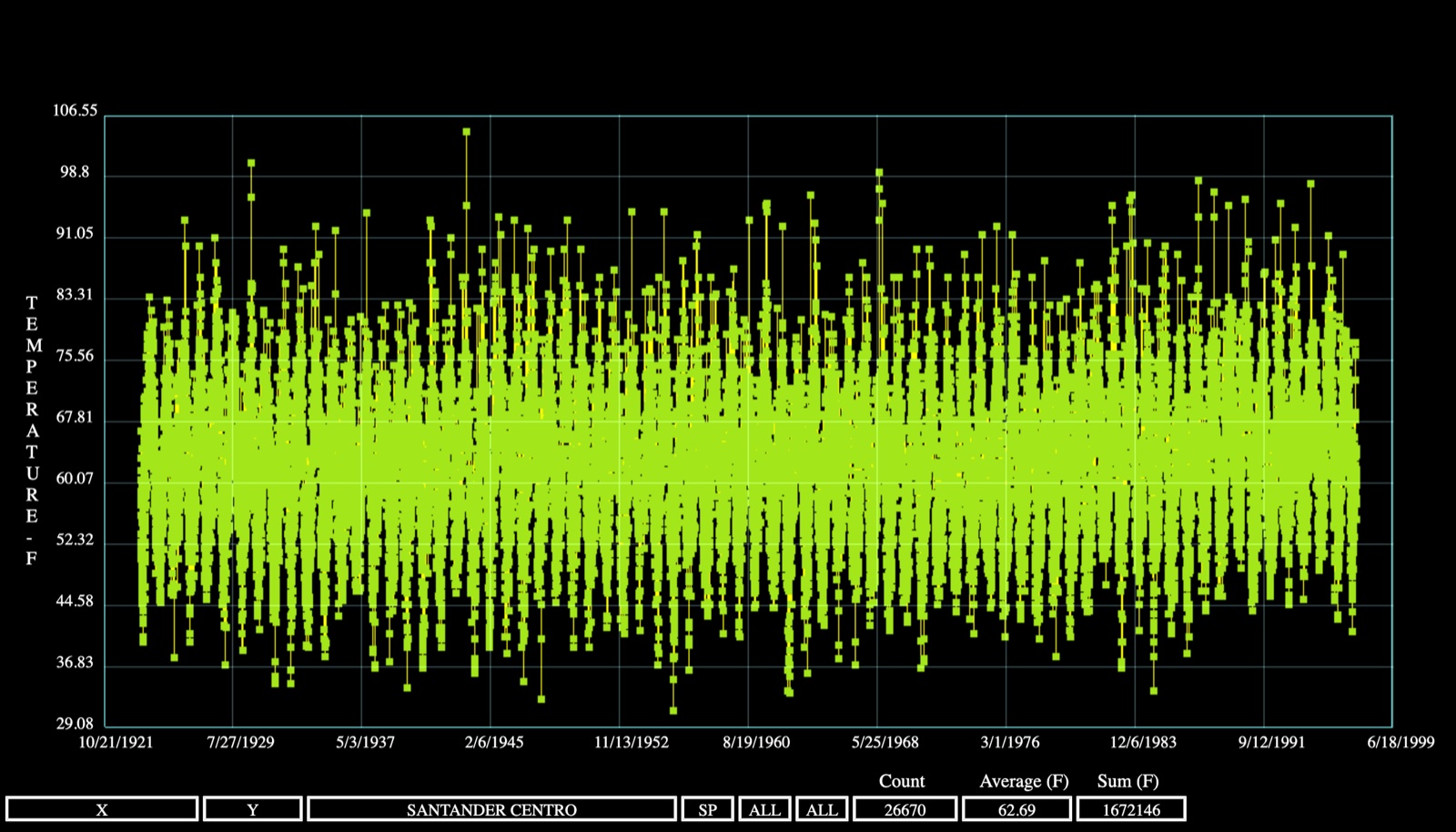Click the ALL box beside SP

[764, 809]
